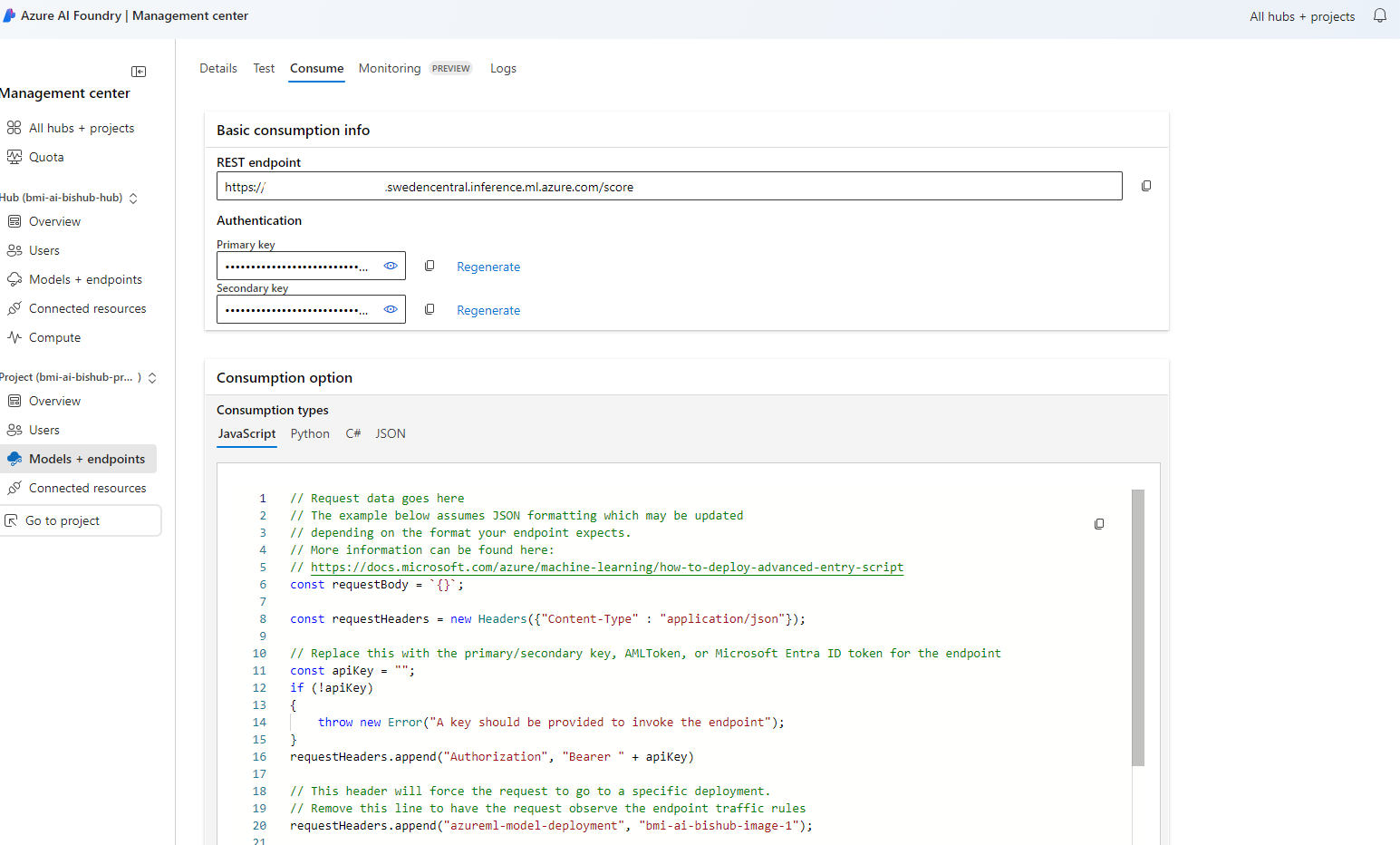This screenshot has height=845, width=1400.
Task: Regenerate the primary key
Action: 488,267
